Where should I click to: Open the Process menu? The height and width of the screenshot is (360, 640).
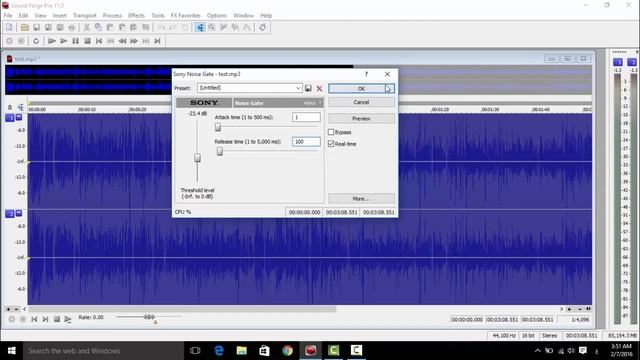point(112,16)
